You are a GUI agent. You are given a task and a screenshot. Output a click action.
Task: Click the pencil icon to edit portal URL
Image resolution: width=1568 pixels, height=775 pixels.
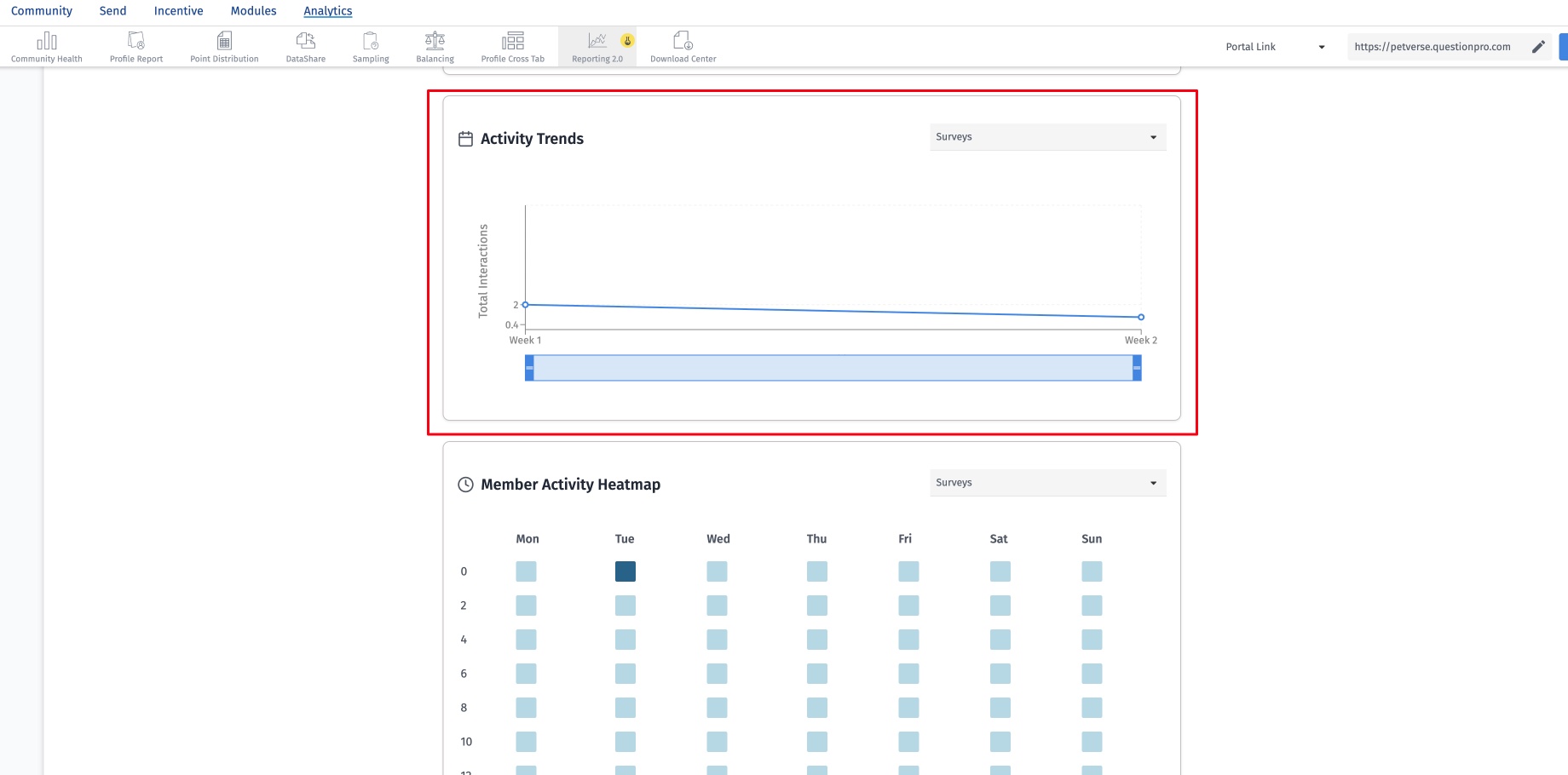pos(1538,47)
